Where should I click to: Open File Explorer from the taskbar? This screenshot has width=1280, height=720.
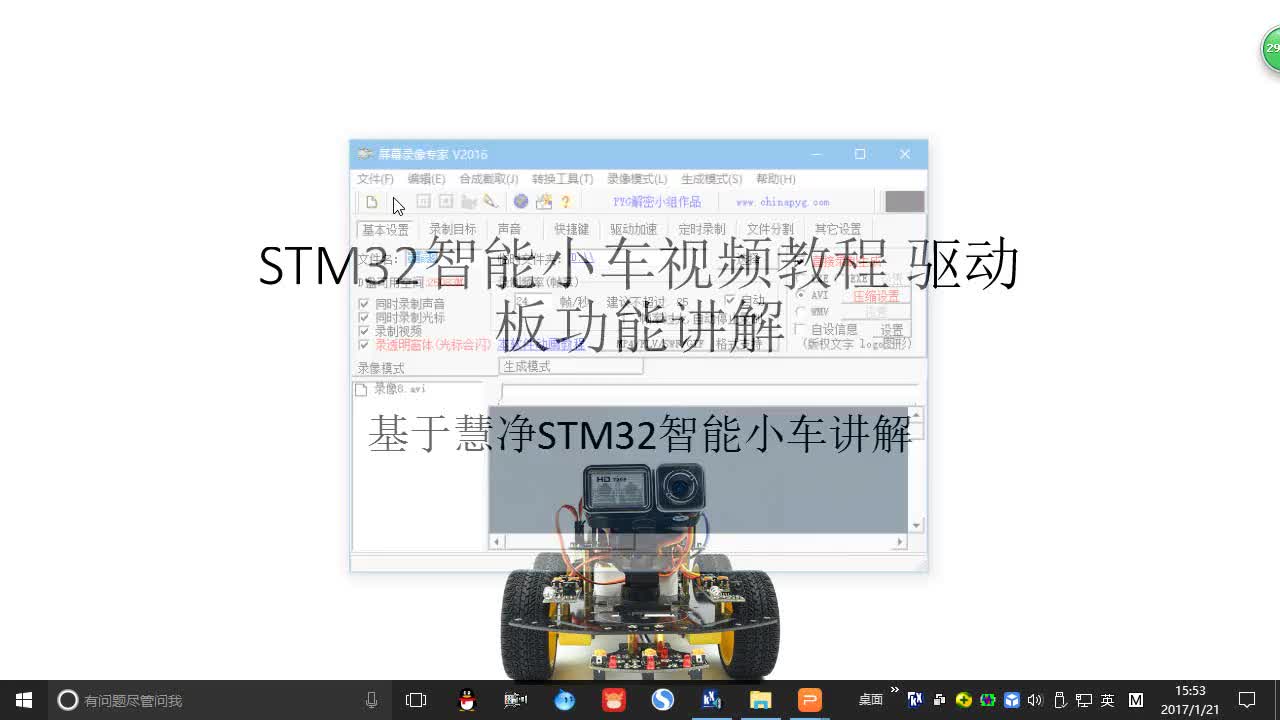pyautogui.click(x=761, y=700)
